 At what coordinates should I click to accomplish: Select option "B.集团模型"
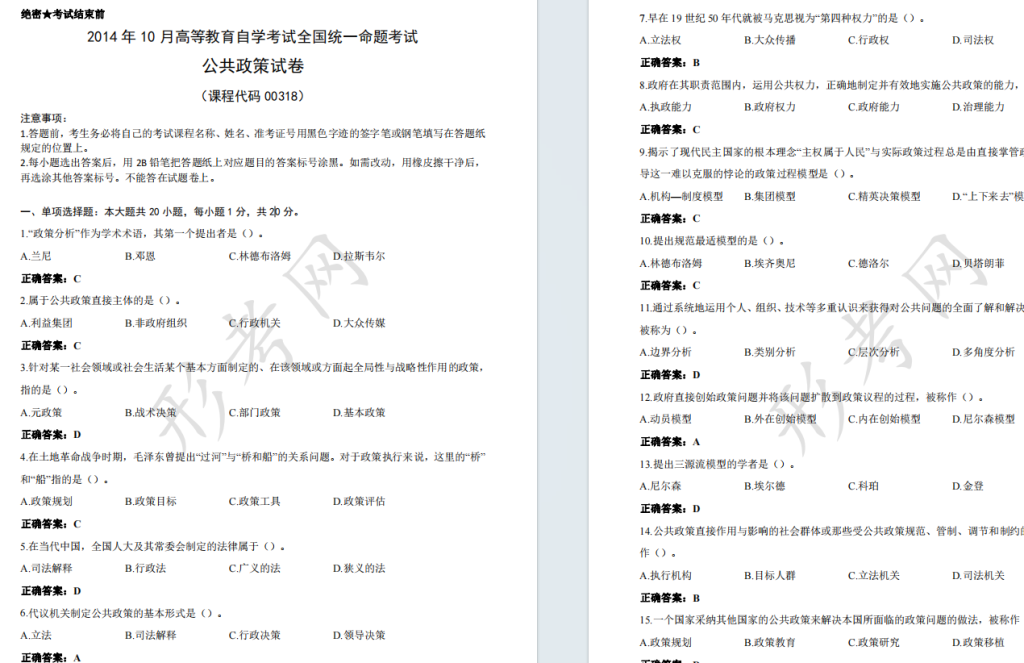pos(770,196)
